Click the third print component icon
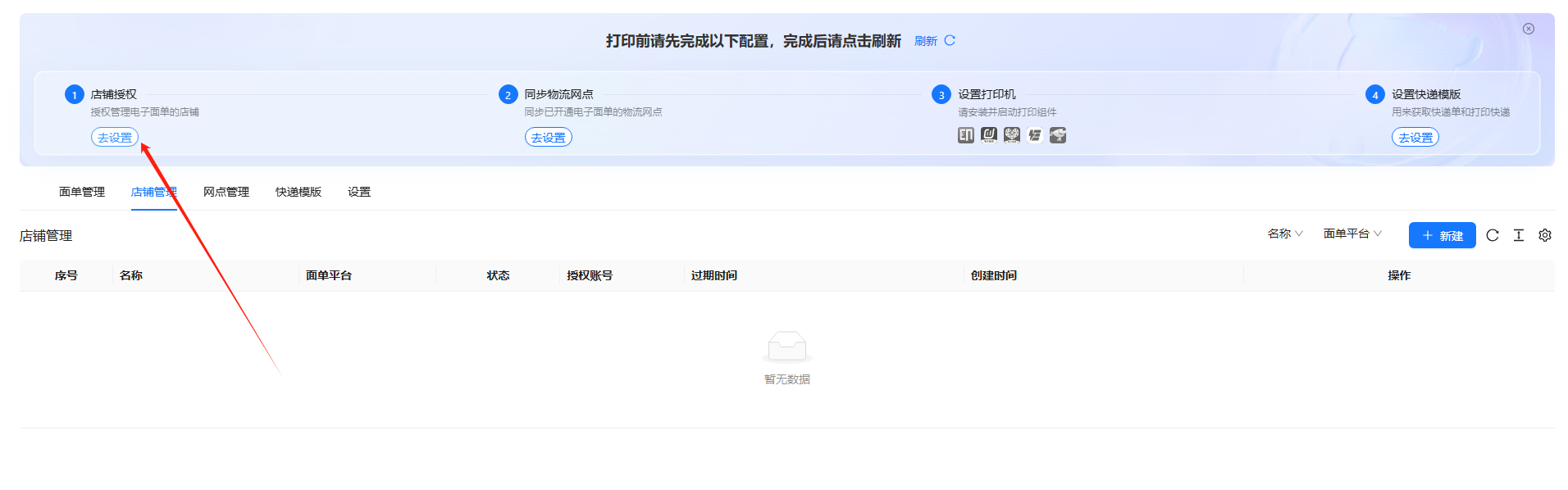Viewport: 1568px width, 490px height. coord(1012,135)
